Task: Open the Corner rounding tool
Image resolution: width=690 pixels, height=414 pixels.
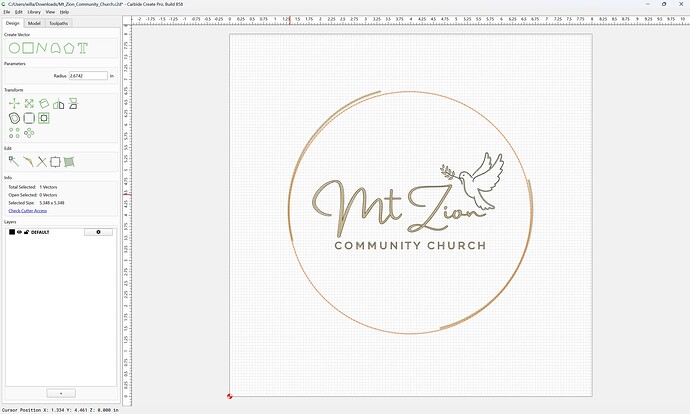Action: tap(29, 118)
